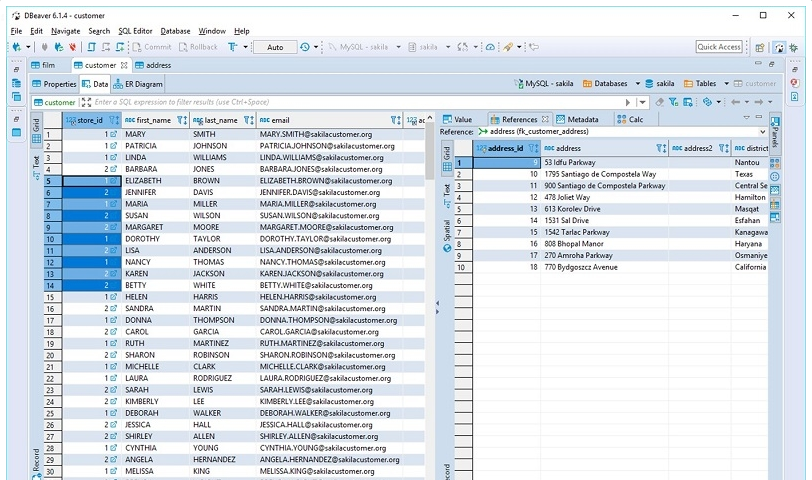This screenshot has height=480, width=812.
Task: Click the Transaction mode T icon
Action: point(233,47)
